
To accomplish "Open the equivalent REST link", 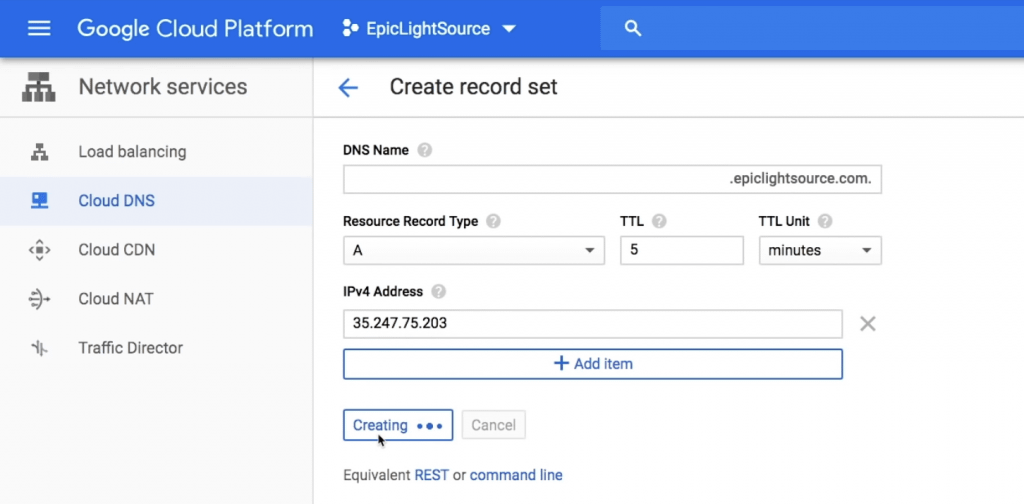I will coord(432,475).
